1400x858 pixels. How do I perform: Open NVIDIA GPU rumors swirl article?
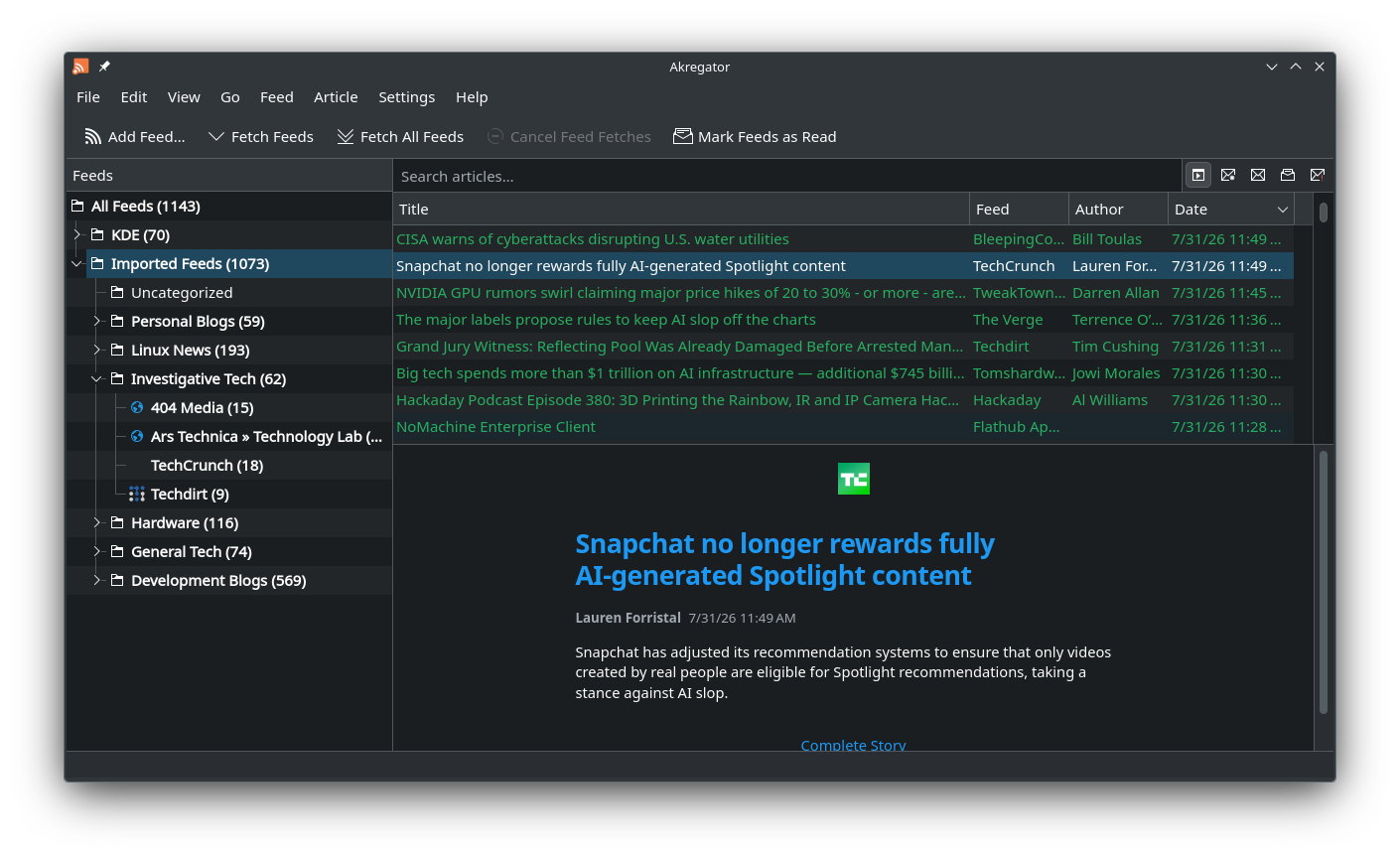pyautogui.click(x=844, y=293)
